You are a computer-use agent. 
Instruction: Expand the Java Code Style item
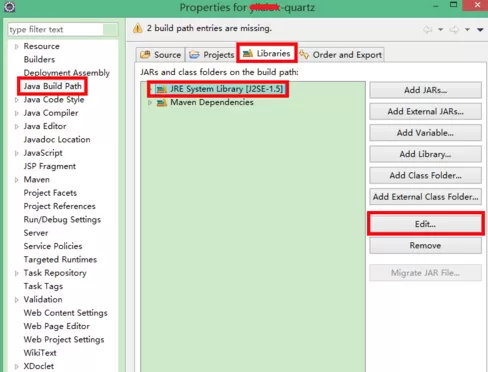tap(16, 100)
